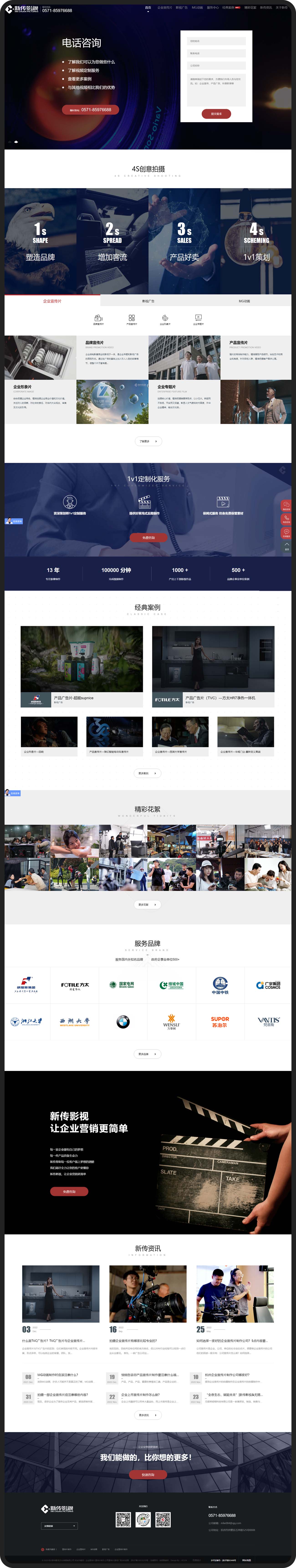Expand 了解更多 button below promo videos
This screenshot has height=1568, width=296.
tap(148, 441)
